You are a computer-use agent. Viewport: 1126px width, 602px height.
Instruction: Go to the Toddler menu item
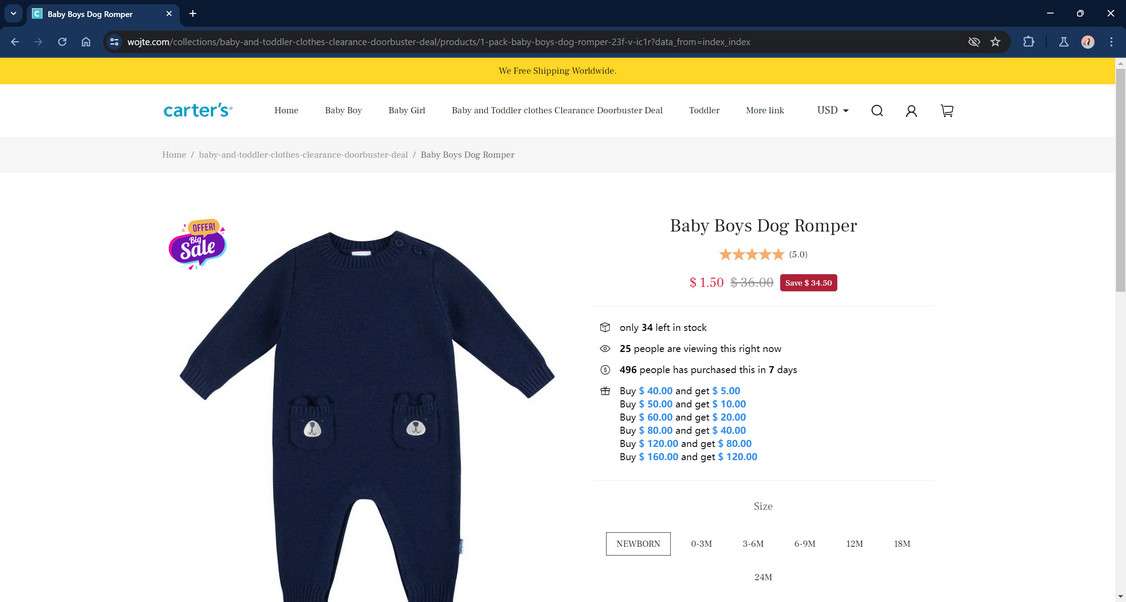point(704,111)
